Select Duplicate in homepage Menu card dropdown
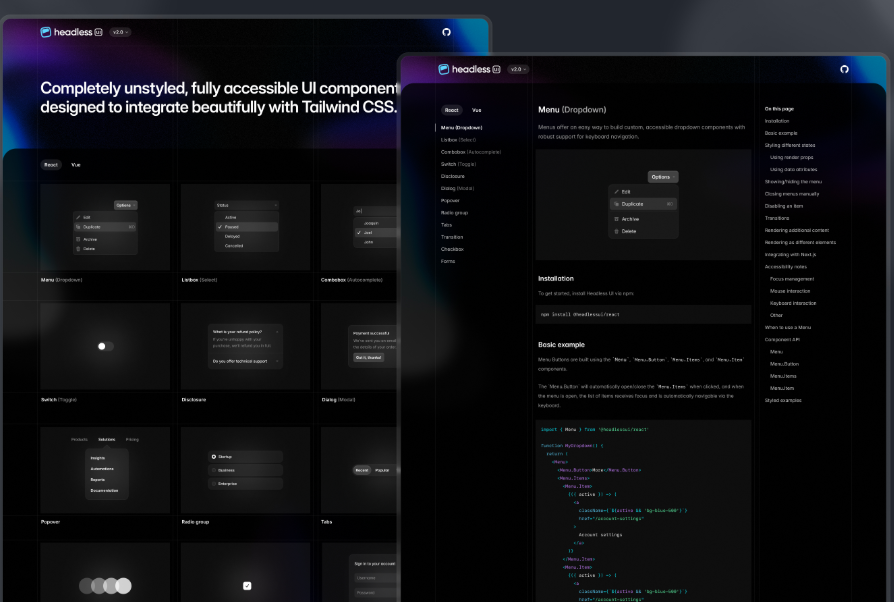 pyautogui.click(x=105, y=227)
